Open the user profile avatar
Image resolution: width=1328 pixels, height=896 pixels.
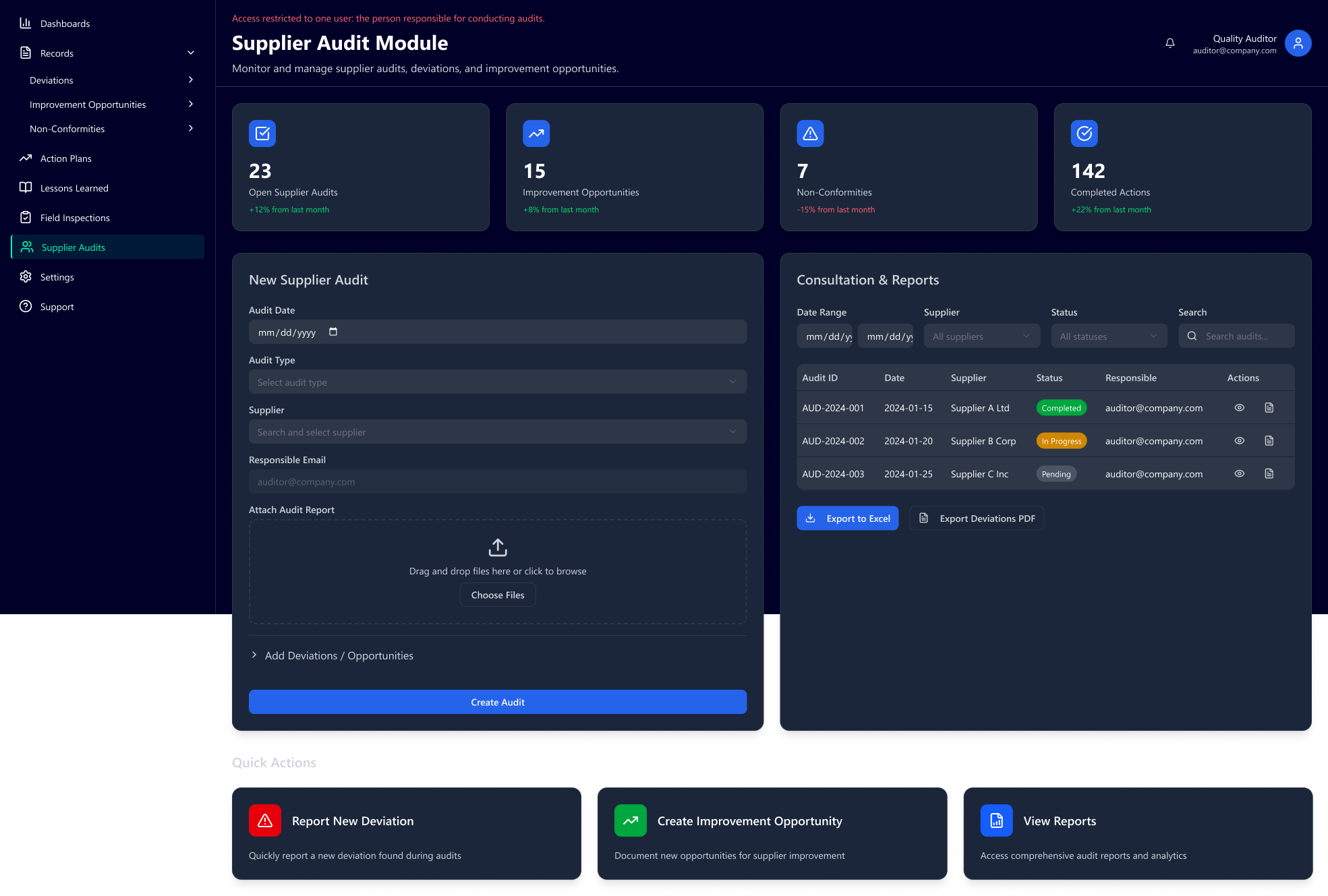[1298, 43]
